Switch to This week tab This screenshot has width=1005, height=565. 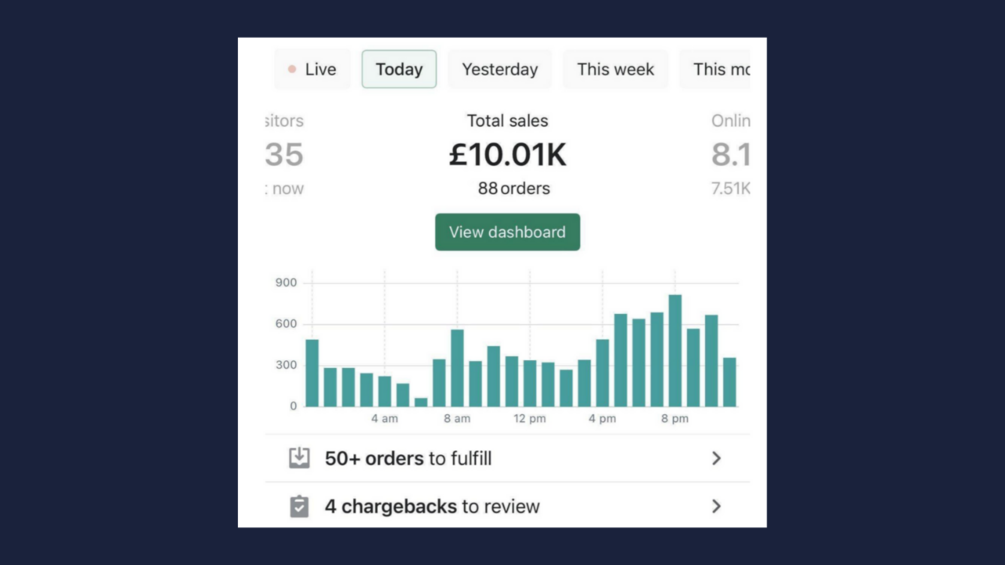[615, 69]
